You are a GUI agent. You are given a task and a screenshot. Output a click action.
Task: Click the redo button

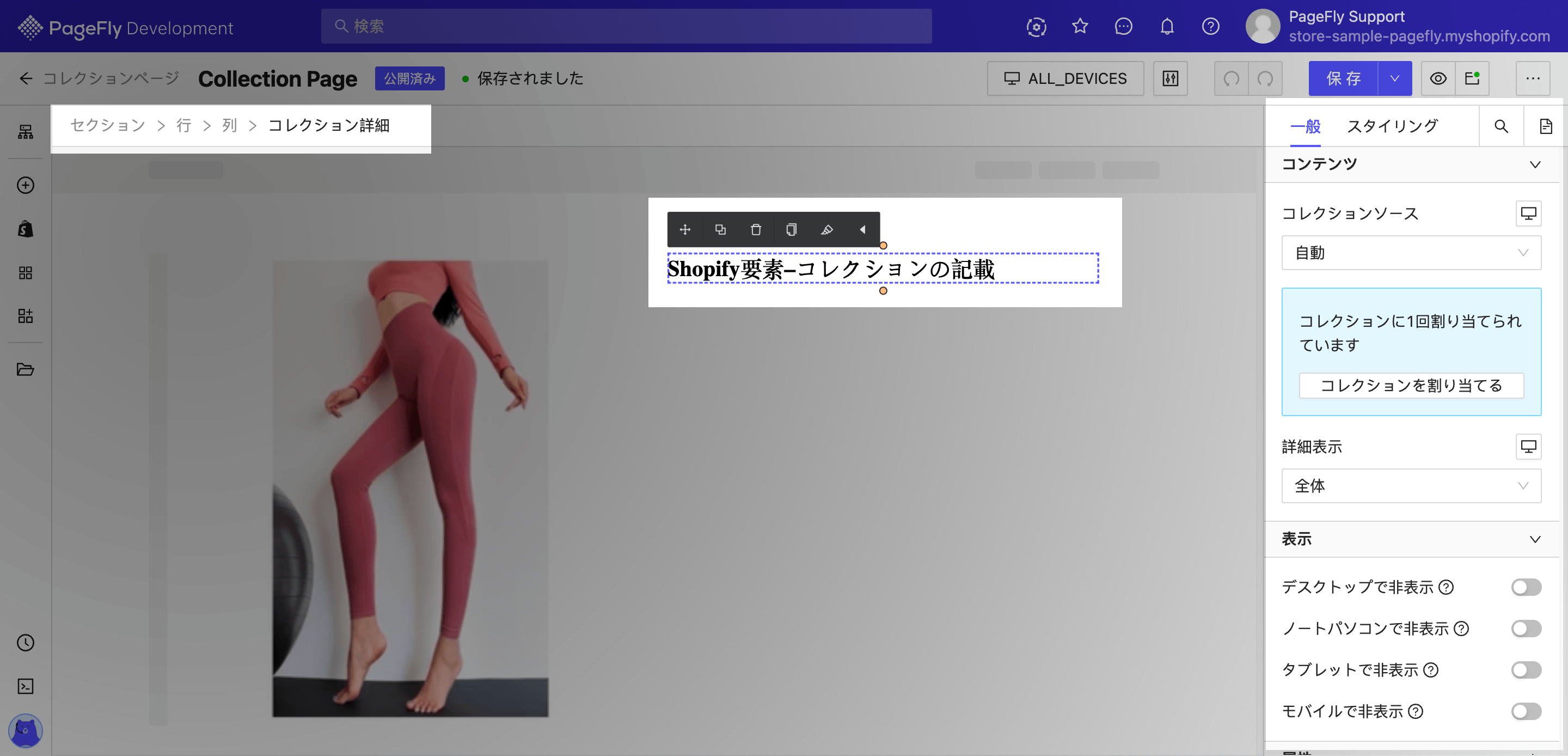click(x=1265, y=78)
